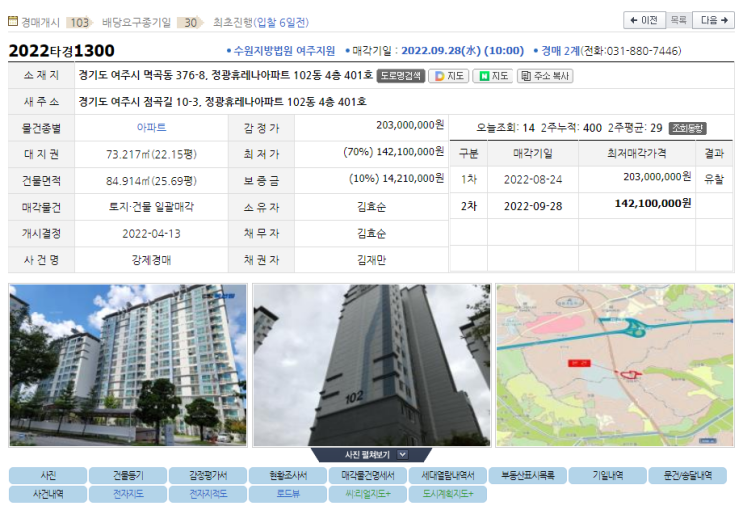
Task: Select the 세대열람내역서 tab
Action: 448,475
